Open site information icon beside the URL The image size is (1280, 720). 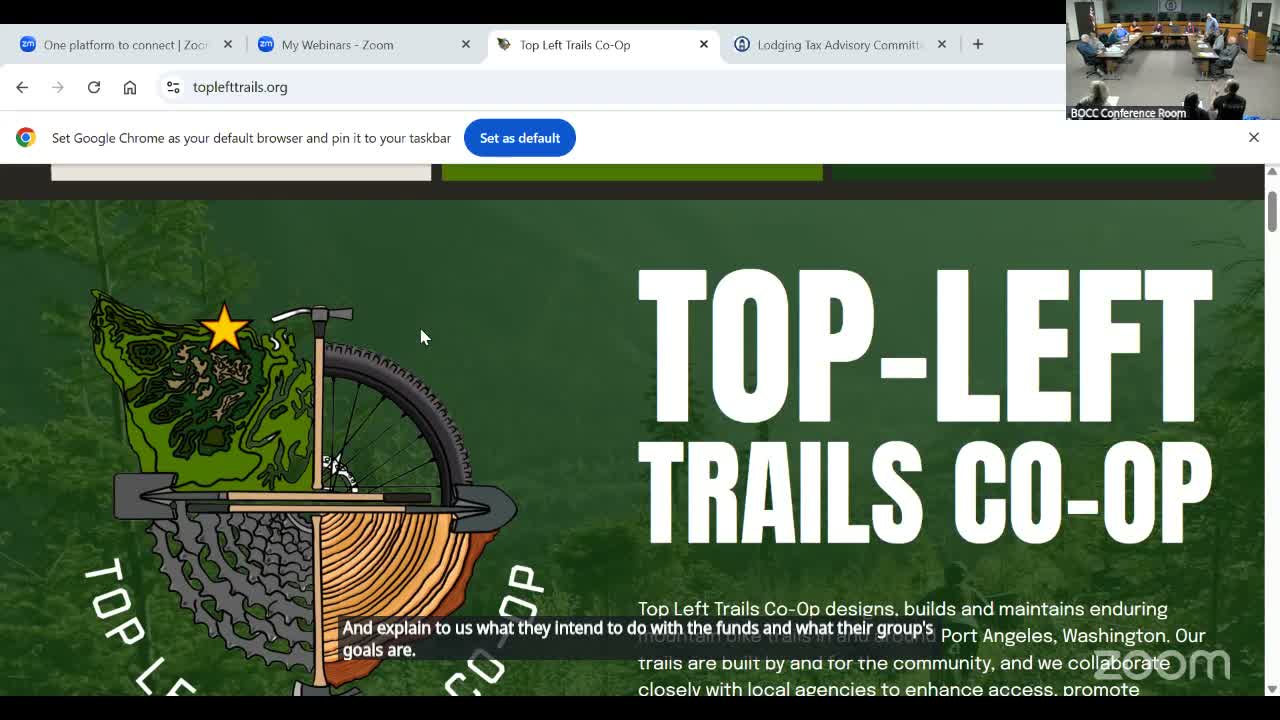point(173,87)
